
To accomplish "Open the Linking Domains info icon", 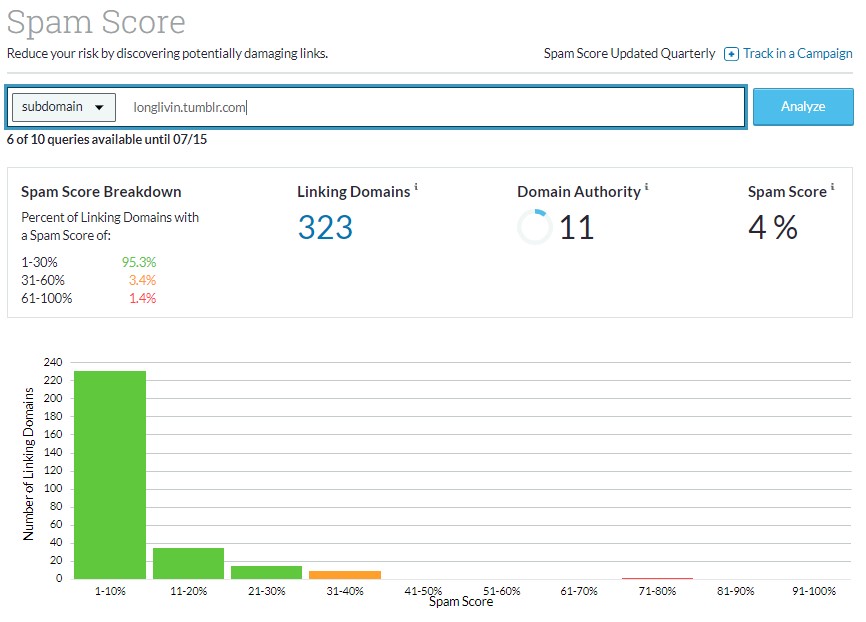I will [416, 187].
